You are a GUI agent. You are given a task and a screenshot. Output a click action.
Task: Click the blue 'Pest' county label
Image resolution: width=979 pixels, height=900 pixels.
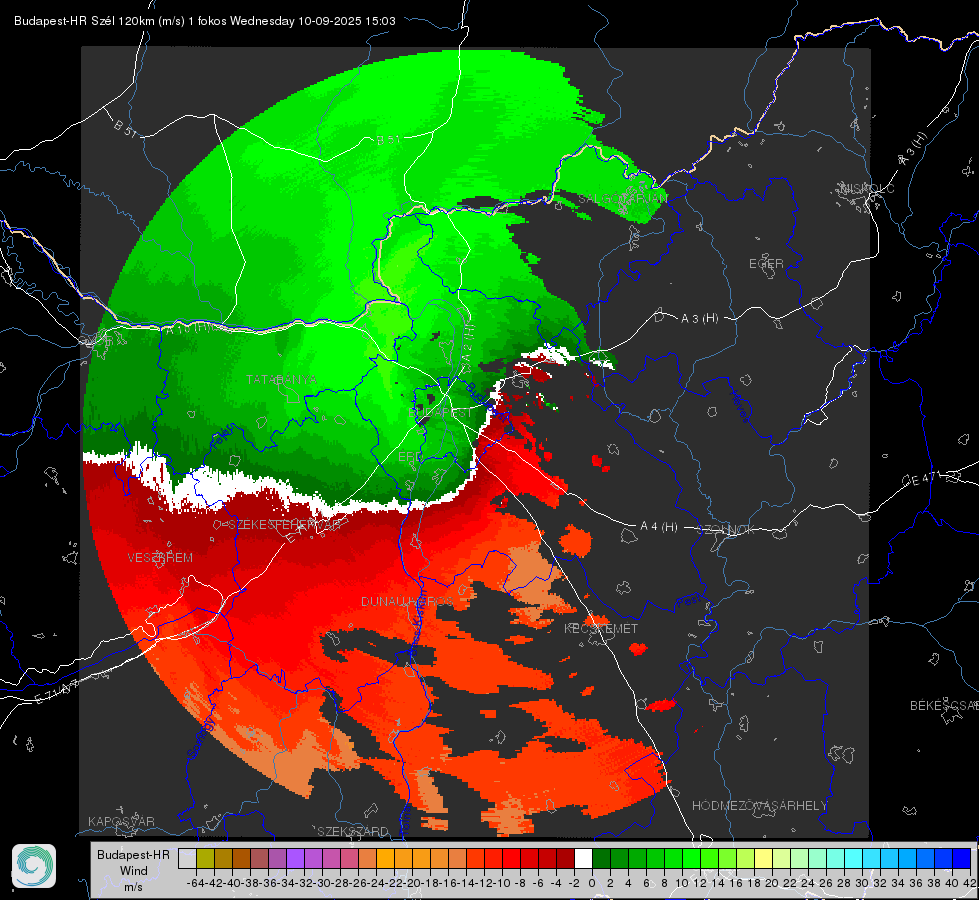point(689,601)
